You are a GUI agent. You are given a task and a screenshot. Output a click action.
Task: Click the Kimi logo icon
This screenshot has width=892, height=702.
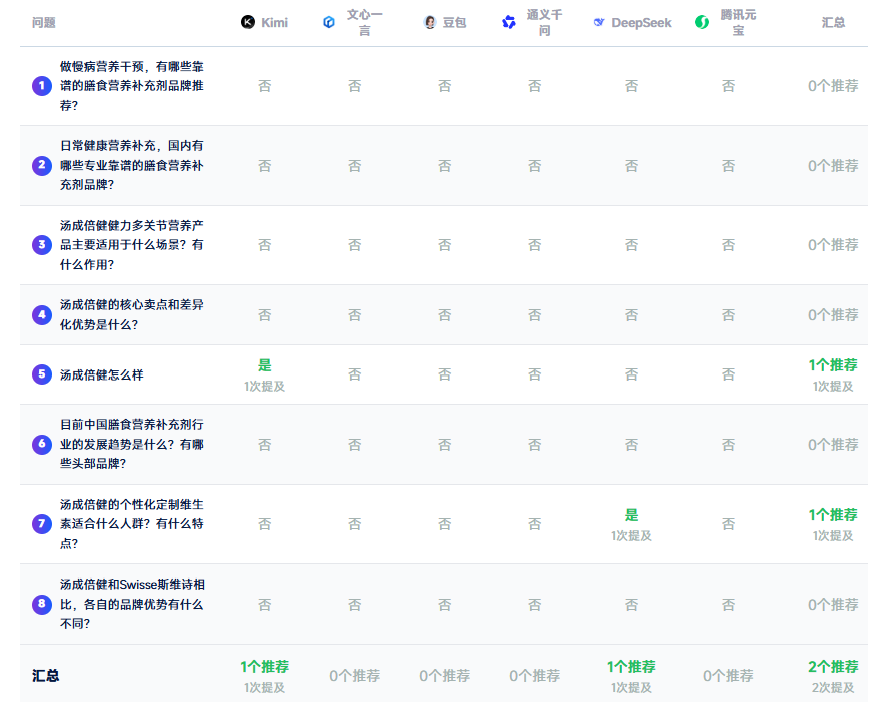pyautogui.click(x=248, y=22)
